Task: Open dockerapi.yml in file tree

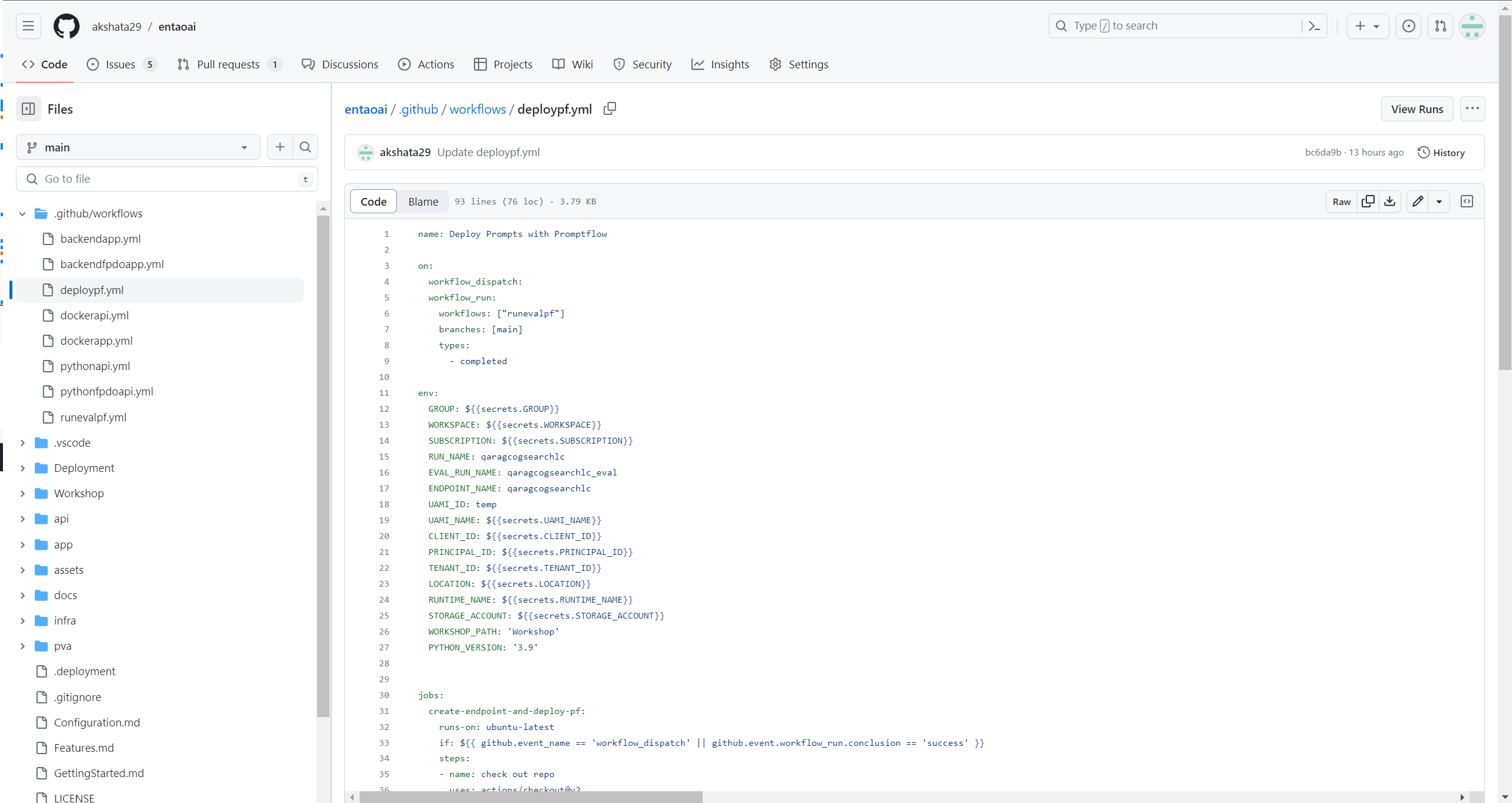Action: [x=94, y=316]
